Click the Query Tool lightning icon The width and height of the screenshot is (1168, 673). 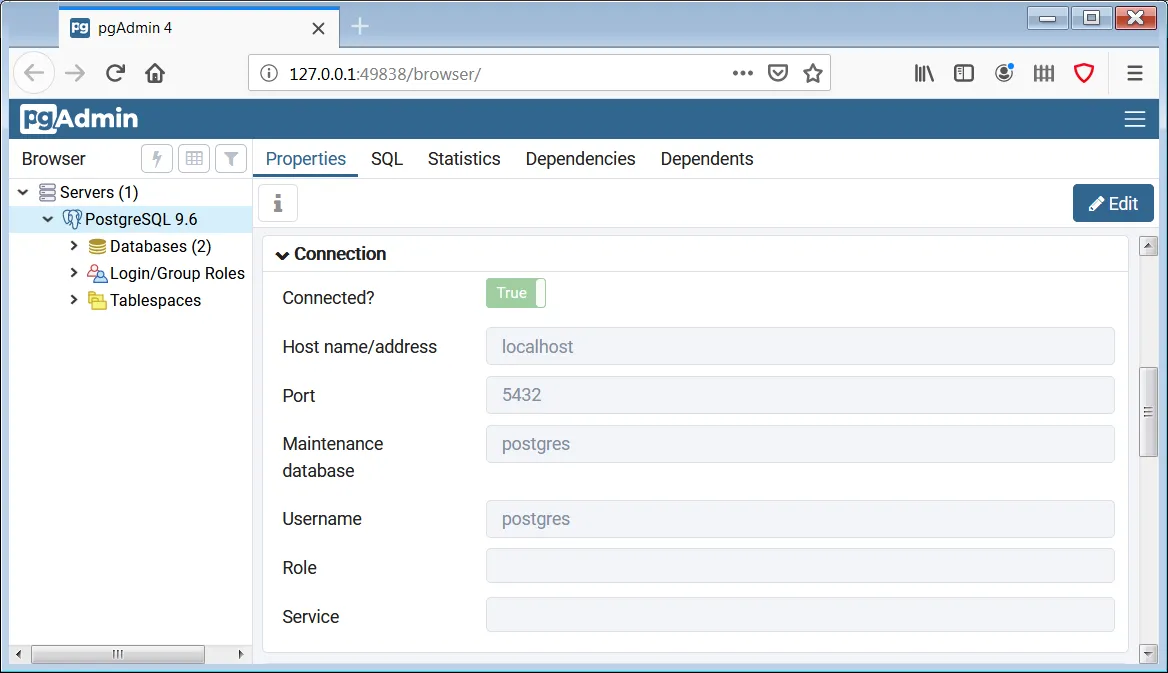tap(156, 159)
